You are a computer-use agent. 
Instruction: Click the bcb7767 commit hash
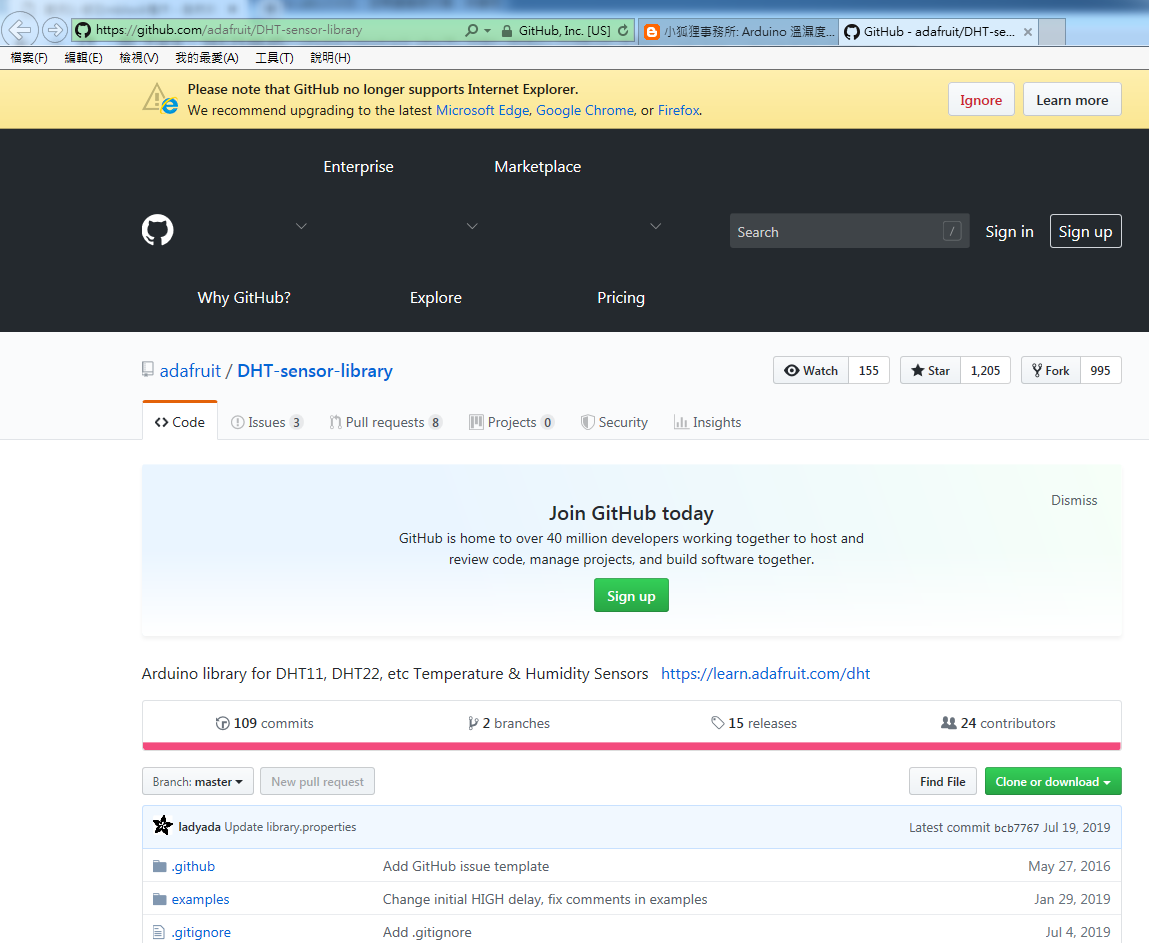(1016, 827)
